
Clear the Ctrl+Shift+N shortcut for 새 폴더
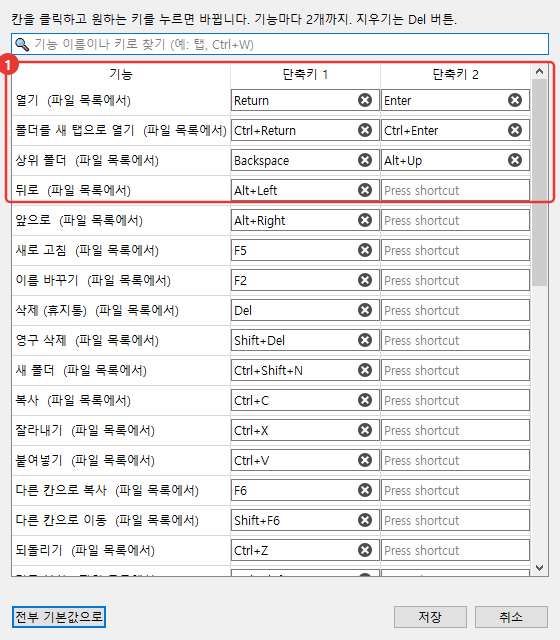click(365, 370)
